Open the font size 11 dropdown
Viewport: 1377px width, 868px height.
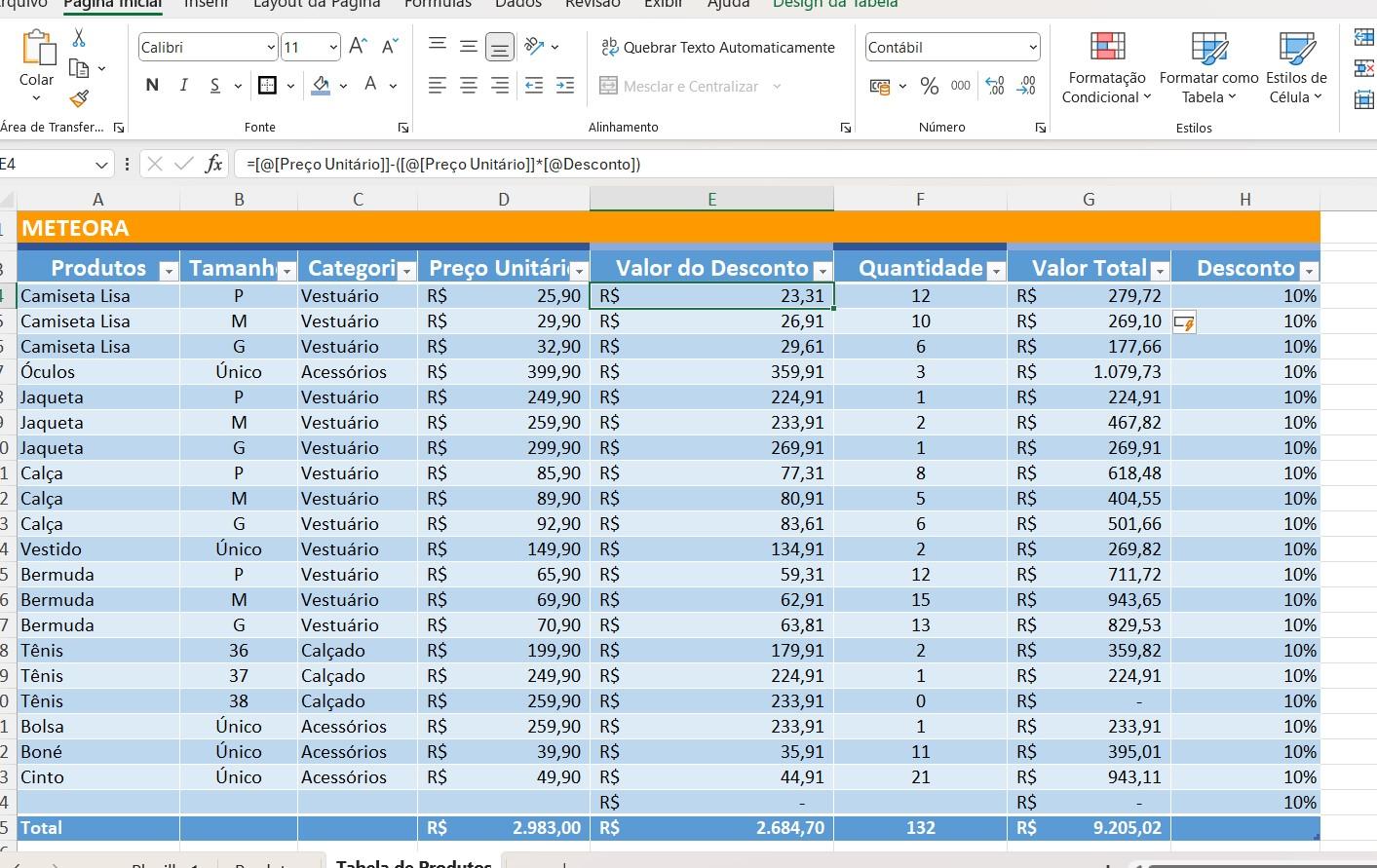point(333,47)
